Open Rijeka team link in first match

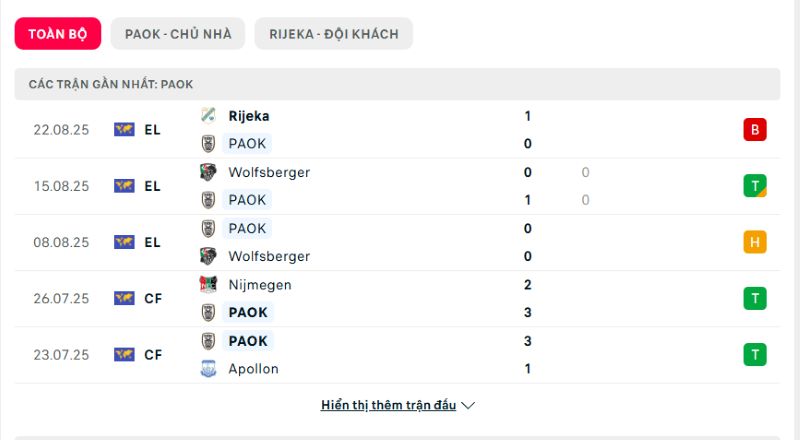coord(249,116)
